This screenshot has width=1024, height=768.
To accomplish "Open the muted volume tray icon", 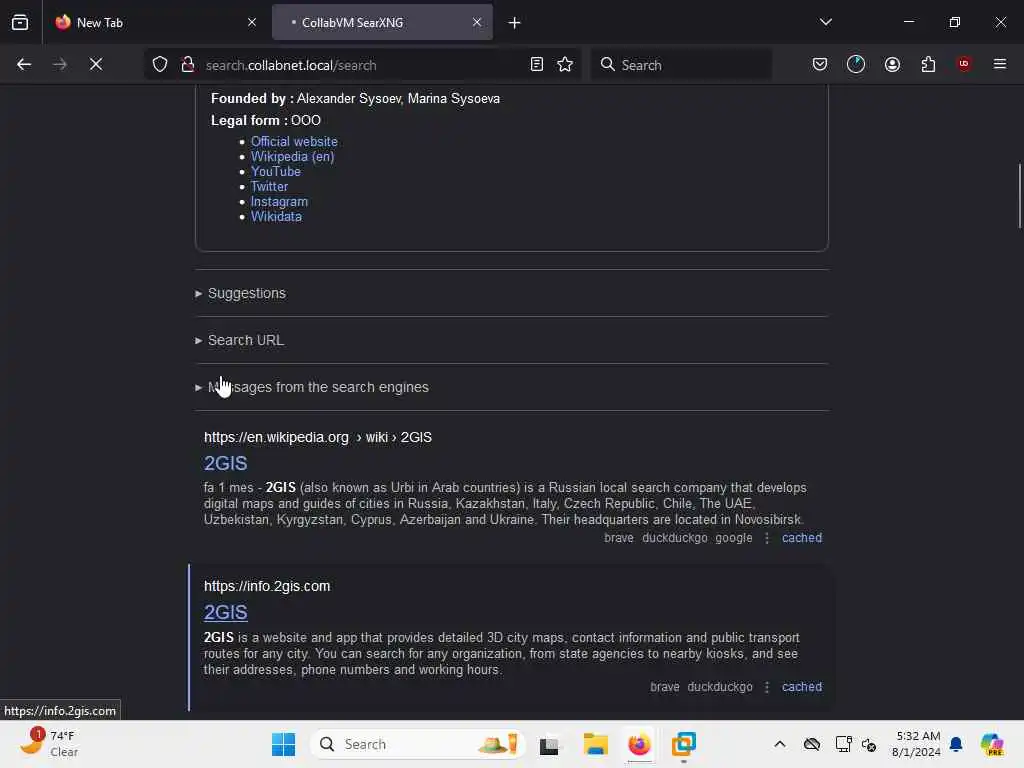I will pos(869,744).
